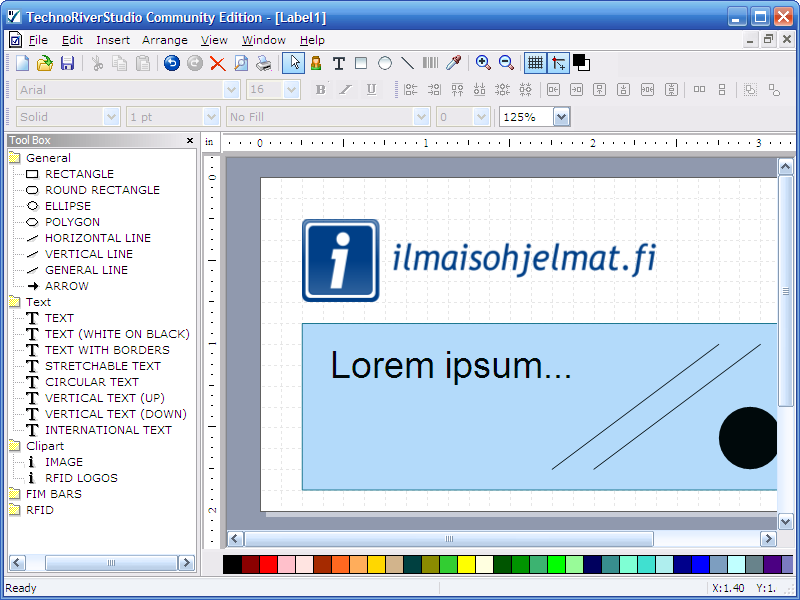800x600 pixels.
Task: Delete selection with the red X icon
Action: 218,63
